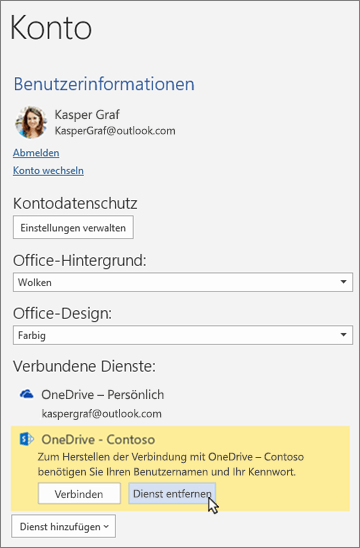Open the Office-Hintergrund dropdown showing Wolken

[183, 282]
